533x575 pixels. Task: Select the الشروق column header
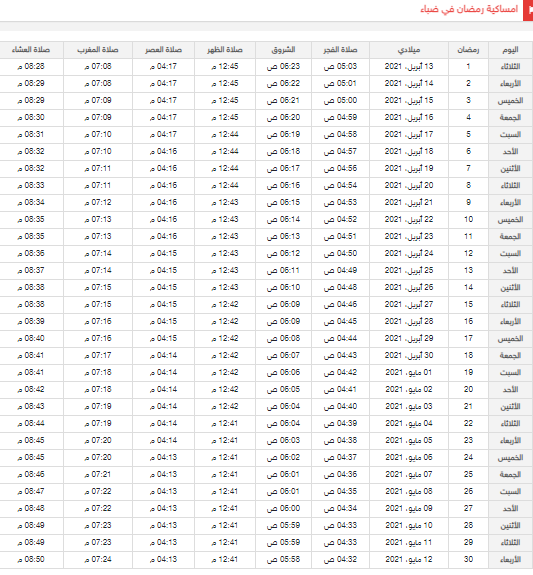pyautogui.click(x=283, y=50)
